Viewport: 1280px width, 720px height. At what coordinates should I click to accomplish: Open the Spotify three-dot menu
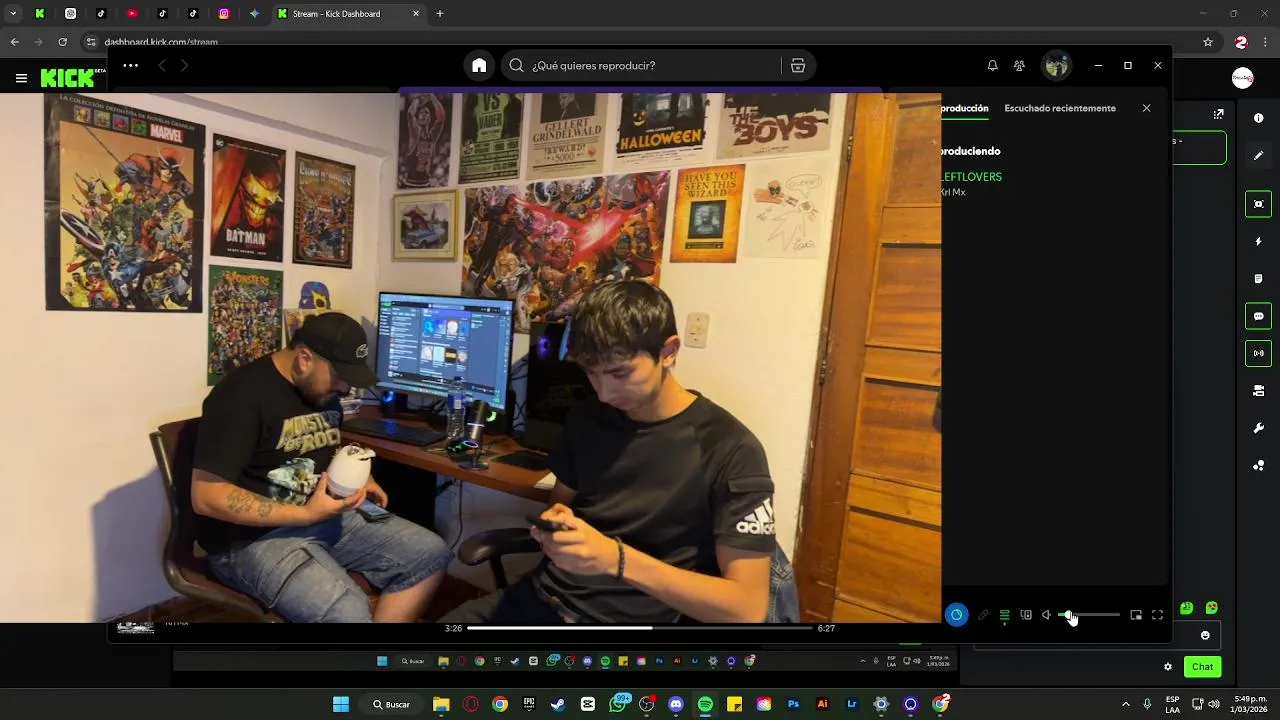(130, 65)
